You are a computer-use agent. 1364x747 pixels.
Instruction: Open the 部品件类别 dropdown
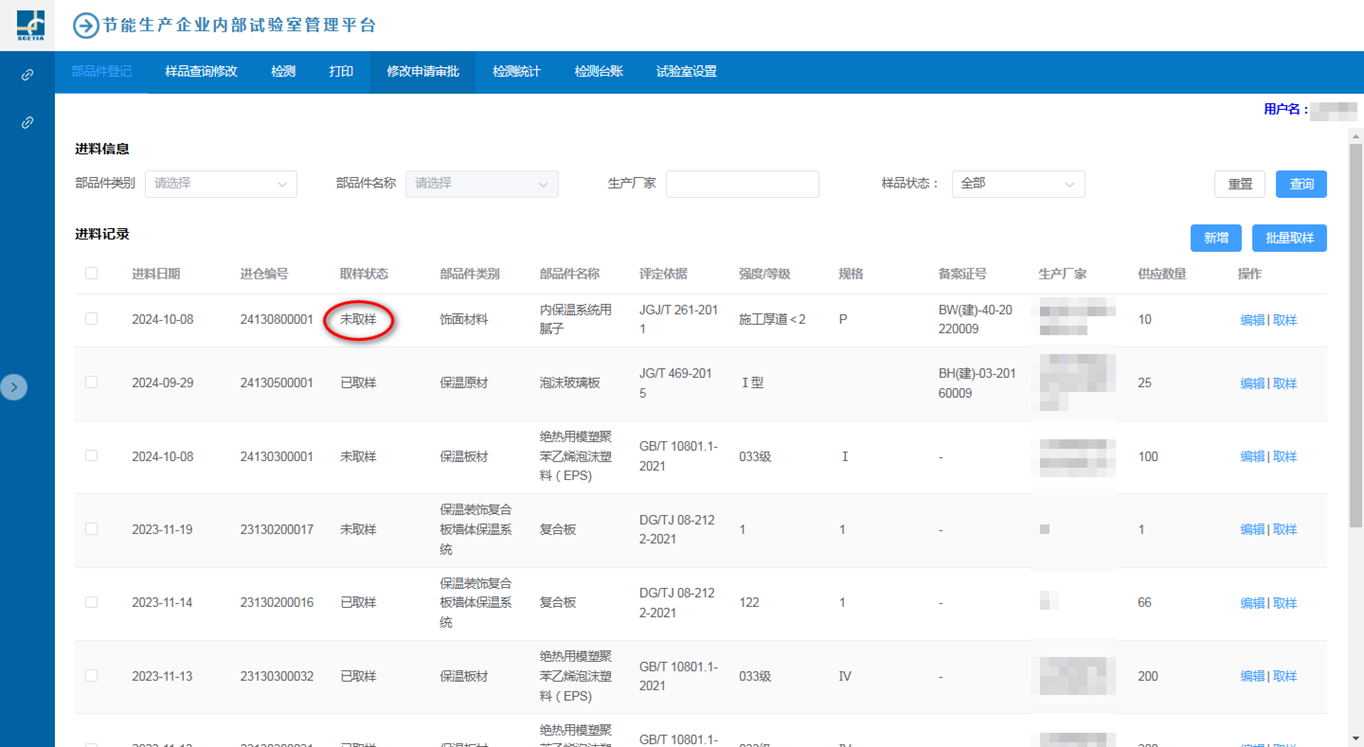click(x=220, y=184)
